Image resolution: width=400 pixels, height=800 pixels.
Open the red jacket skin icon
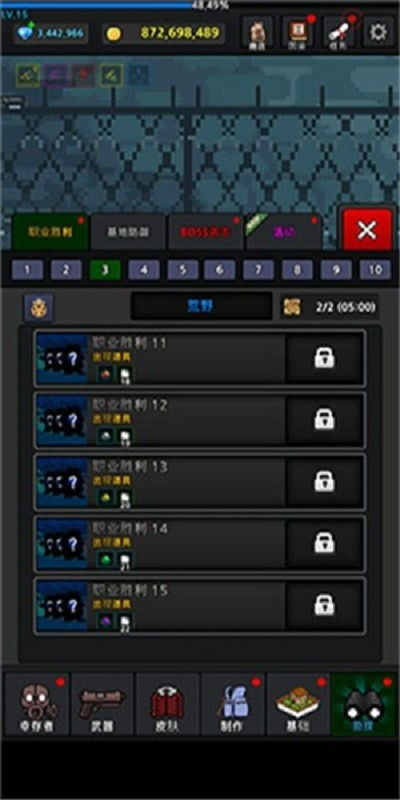tap(167, 704)
